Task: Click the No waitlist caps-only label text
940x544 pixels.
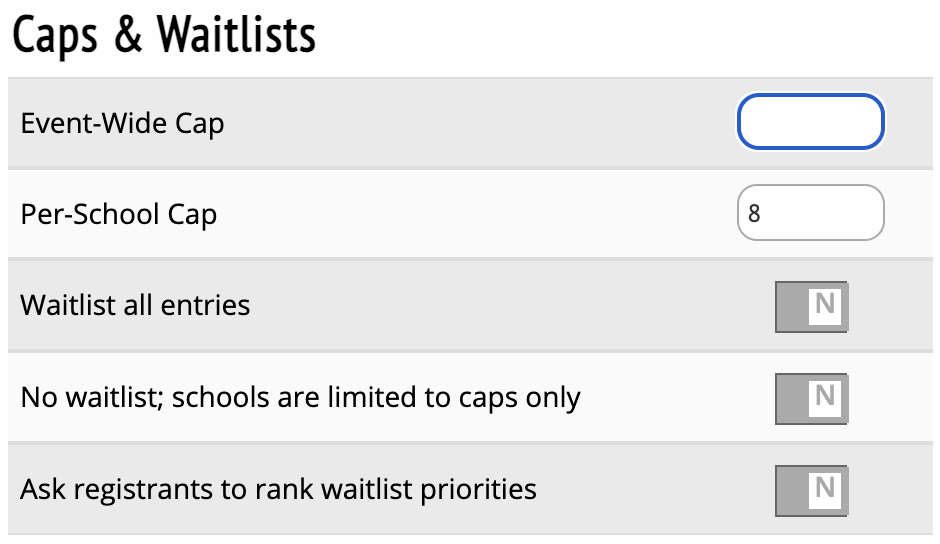Action: [x=300, y=397]
